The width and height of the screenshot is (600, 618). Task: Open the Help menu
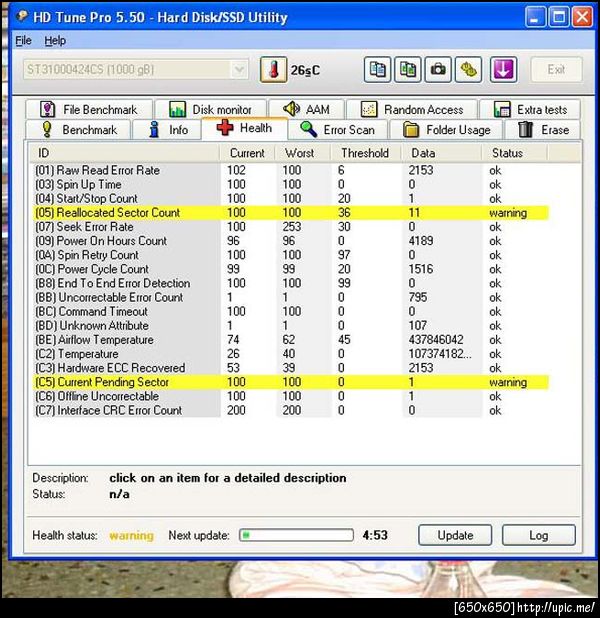click(55, 40)
